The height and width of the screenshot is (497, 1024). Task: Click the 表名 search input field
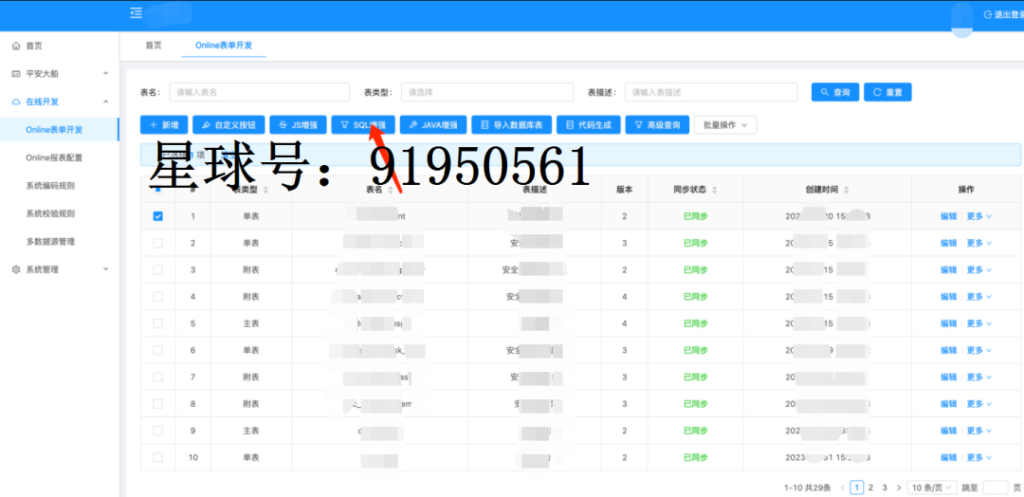coord(259,92)
